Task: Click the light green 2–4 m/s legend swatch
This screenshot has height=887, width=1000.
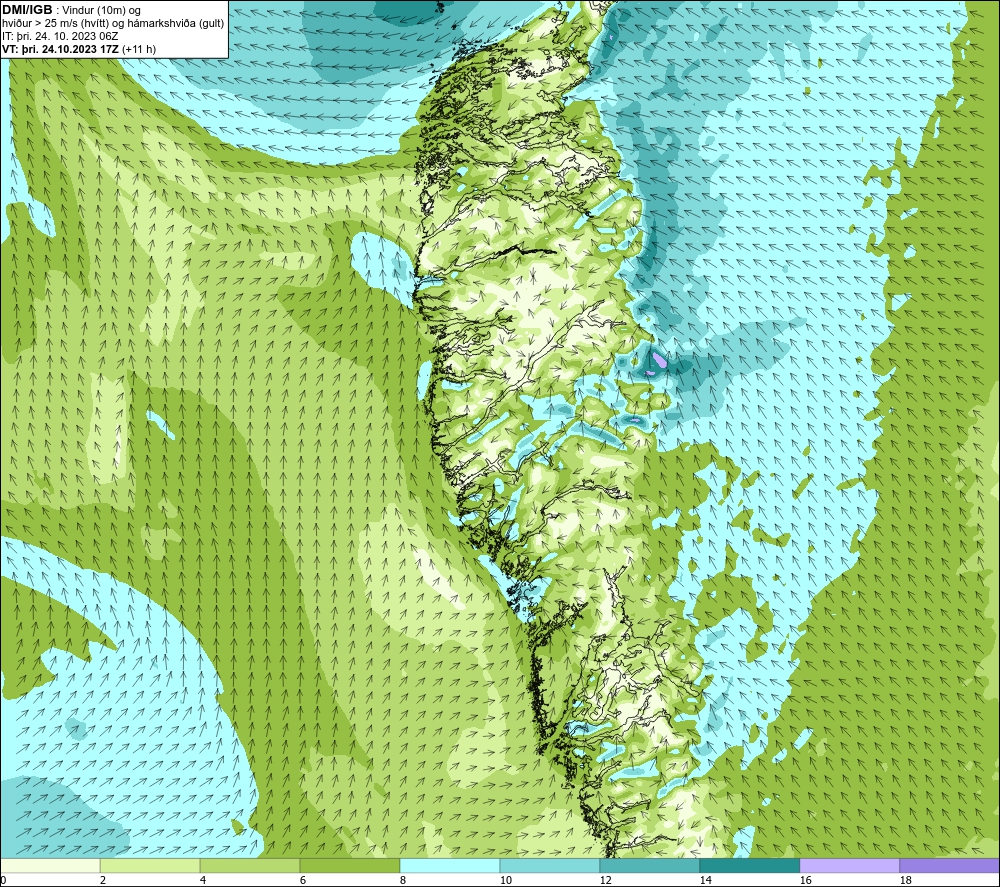Action: 150,865
